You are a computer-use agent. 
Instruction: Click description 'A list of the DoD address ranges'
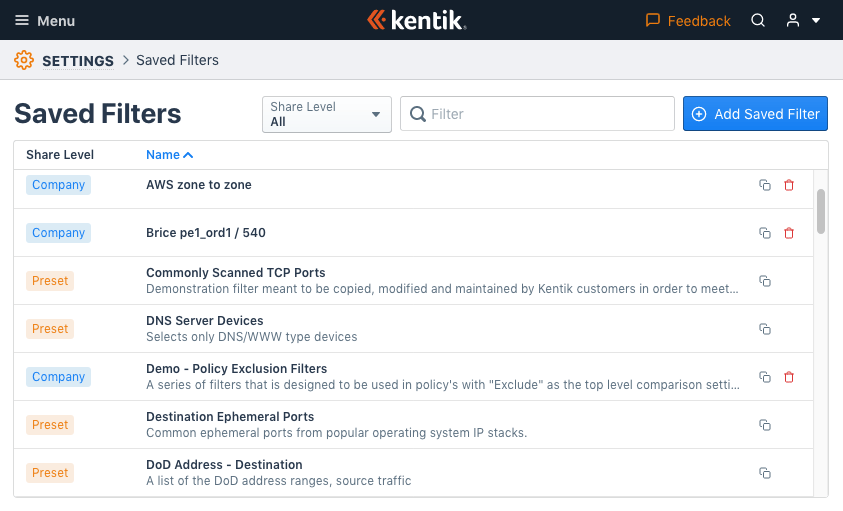coord(278,481)
